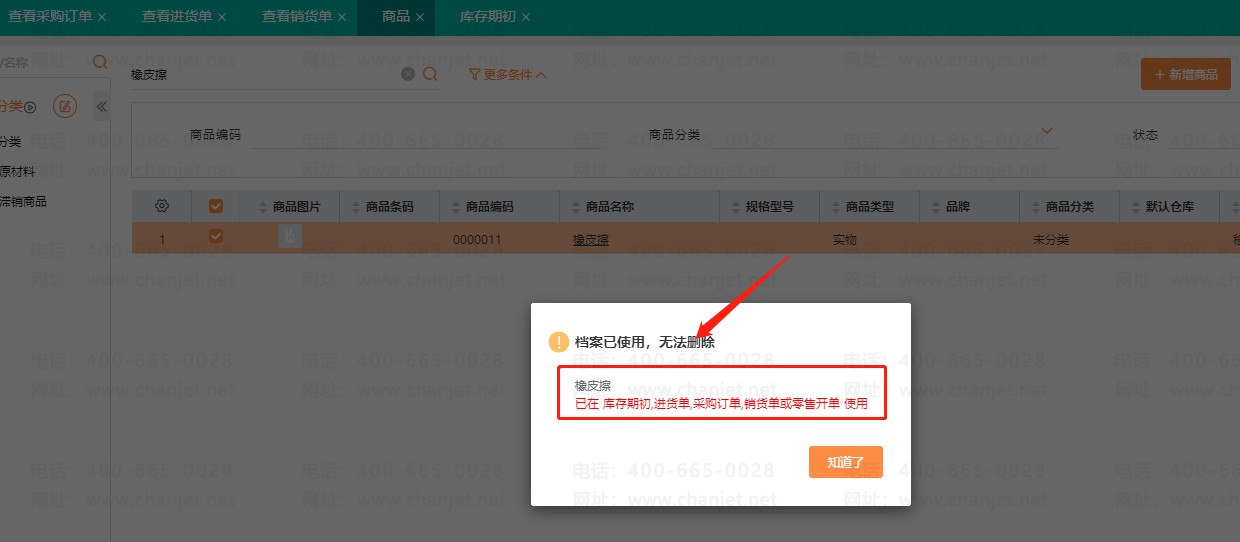Switch to the 查看采购订单 tab
The width and height of the screenshot is (1240, 542).
click(x=50, y=17)
